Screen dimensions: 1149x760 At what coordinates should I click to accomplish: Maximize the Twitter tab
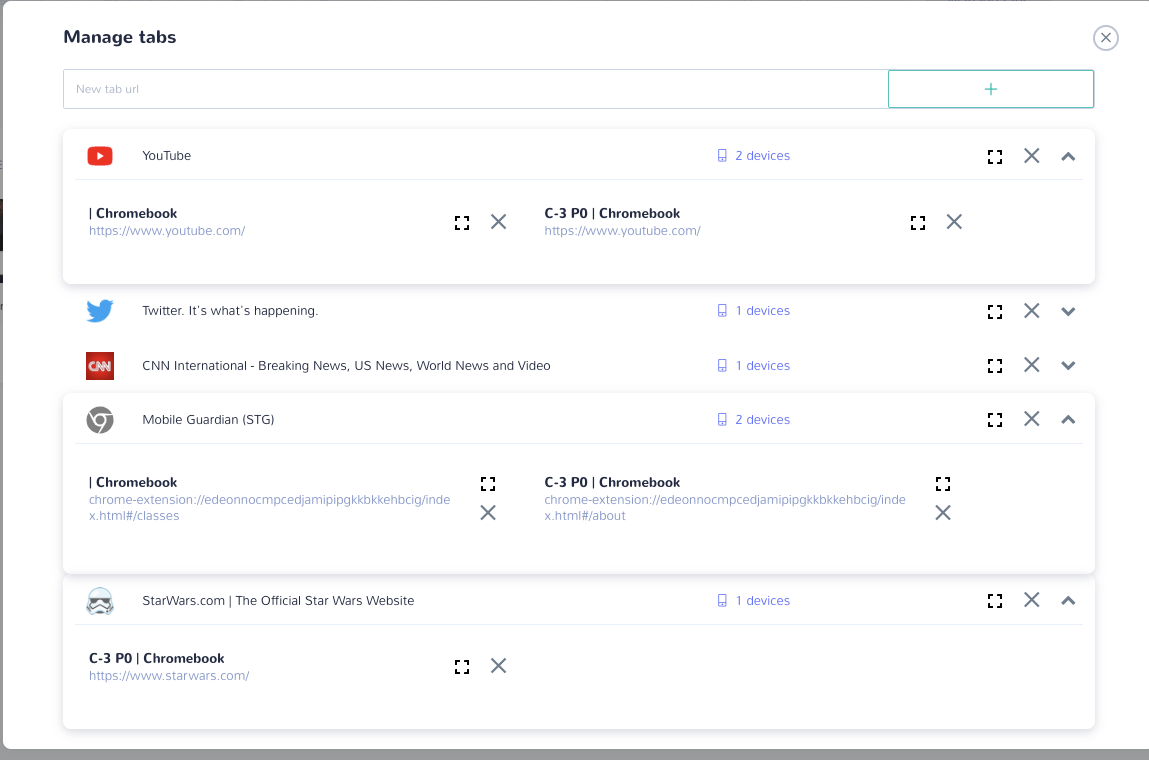[994, 311]
